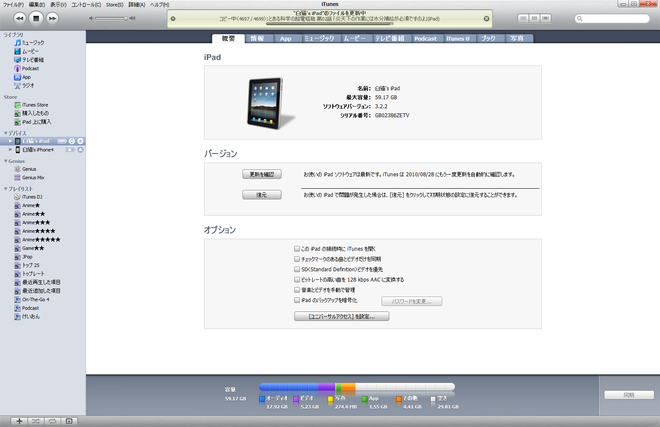Switch to the 情報 info tab
This screenshot has height=427, width=660.
coord(257,38)
